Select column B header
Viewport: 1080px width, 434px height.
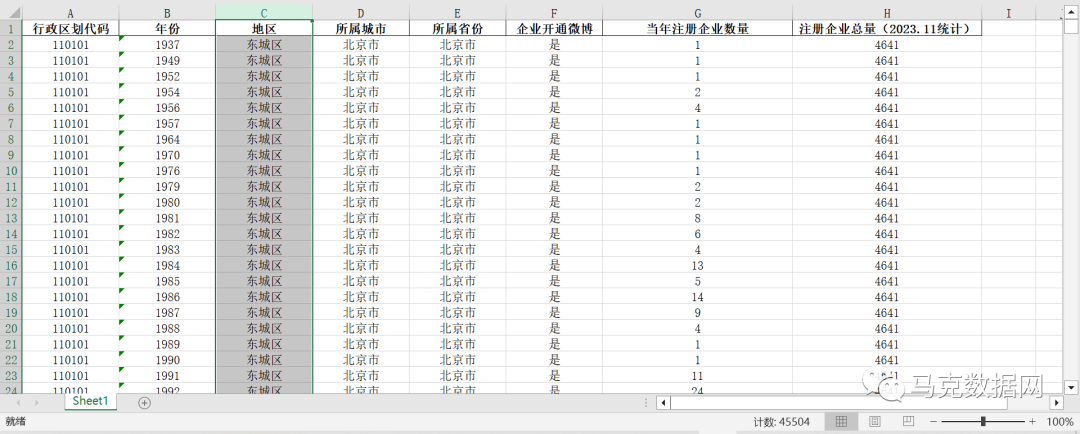coord(167,13)
